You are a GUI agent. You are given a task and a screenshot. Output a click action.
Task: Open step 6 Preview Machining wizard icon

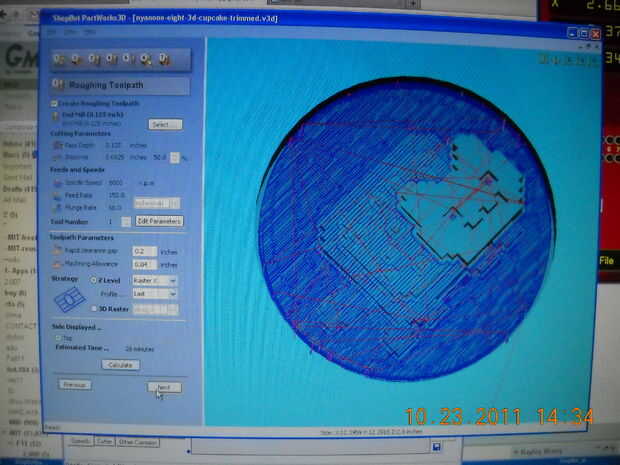(146, 60)
